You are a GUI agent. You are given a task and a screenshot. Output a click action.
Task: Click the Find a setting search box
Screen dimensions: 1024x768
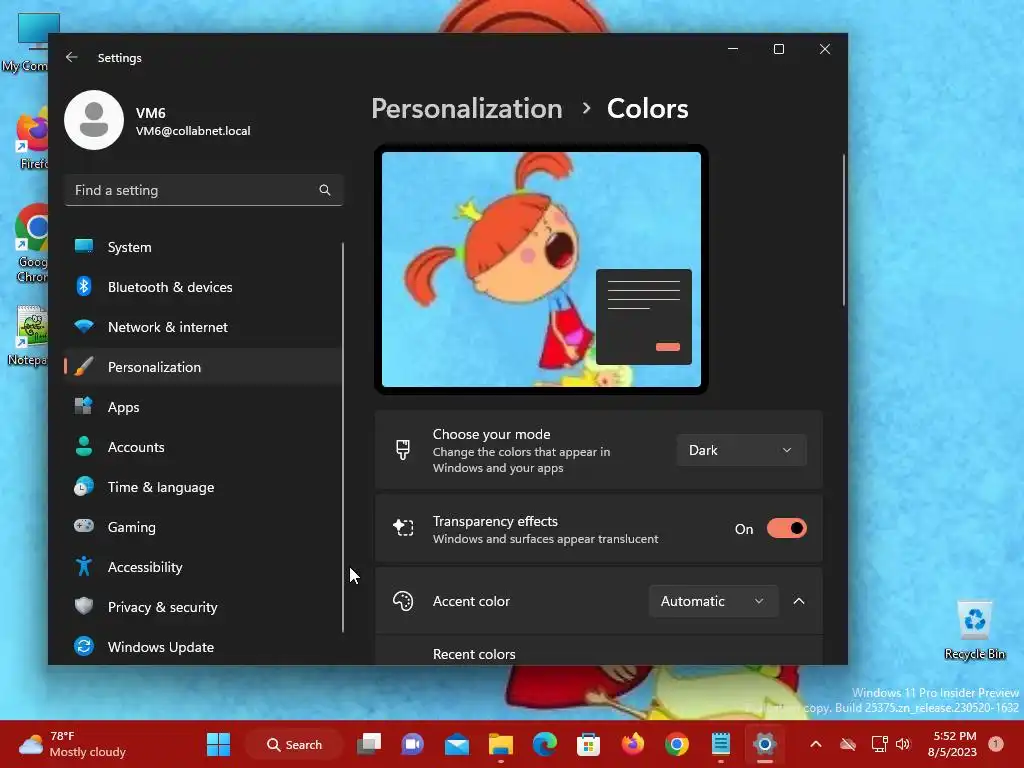pyautogui.click(x=203, y=190)
